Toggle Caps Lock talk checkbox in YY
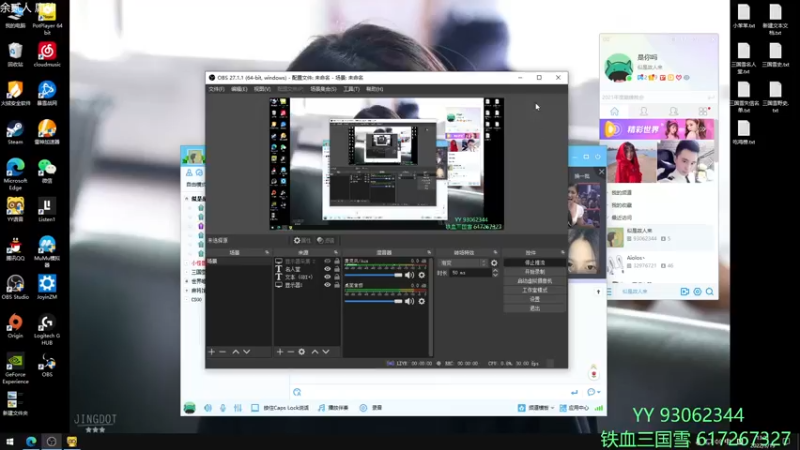Image resolution: width=800 pixels, height=450 pixels. tap(255, 408)
